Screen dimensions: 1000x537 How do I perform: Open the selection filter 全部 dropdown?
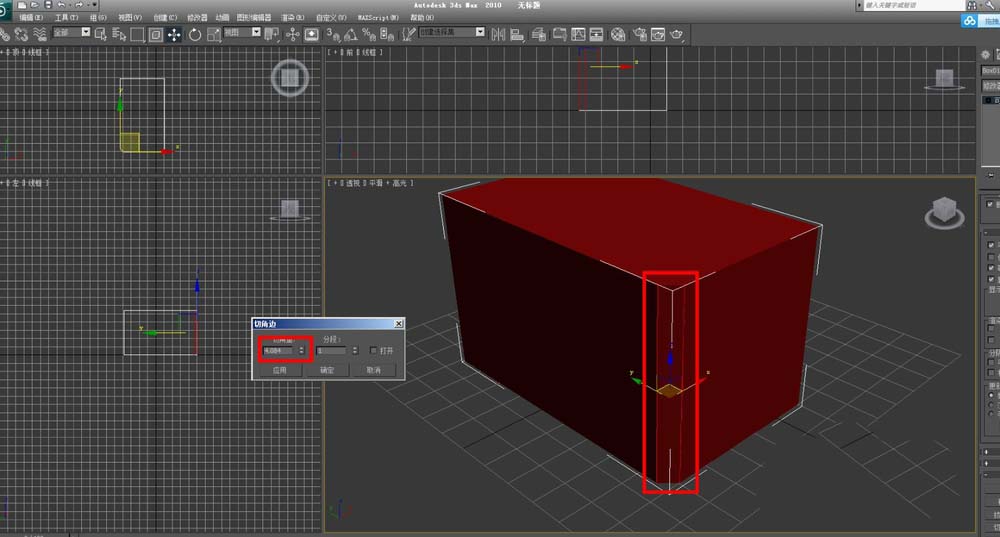coord(72,33)
